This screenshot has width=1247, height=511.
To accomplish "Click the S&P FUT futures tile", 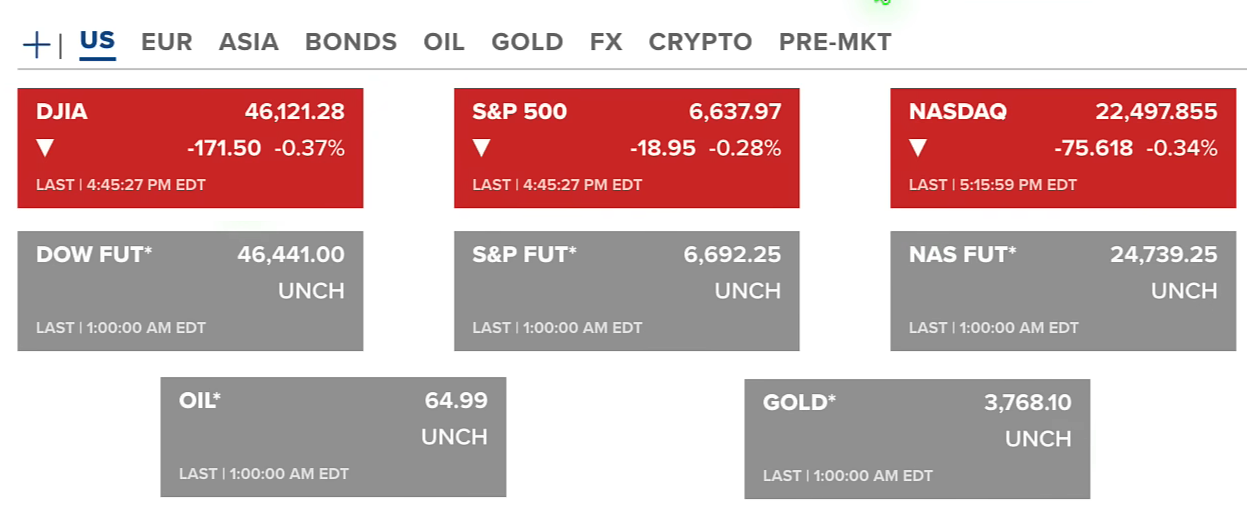I will point(627,291).
